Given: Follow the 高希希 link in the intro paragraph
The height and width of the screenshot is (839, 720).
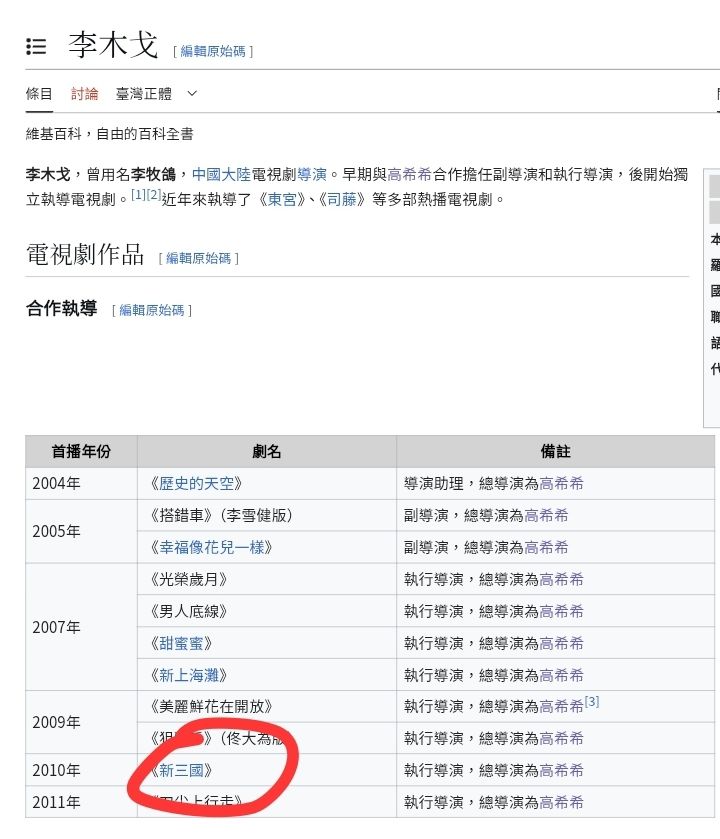Looking at the screenshot, I should point(409,173).
